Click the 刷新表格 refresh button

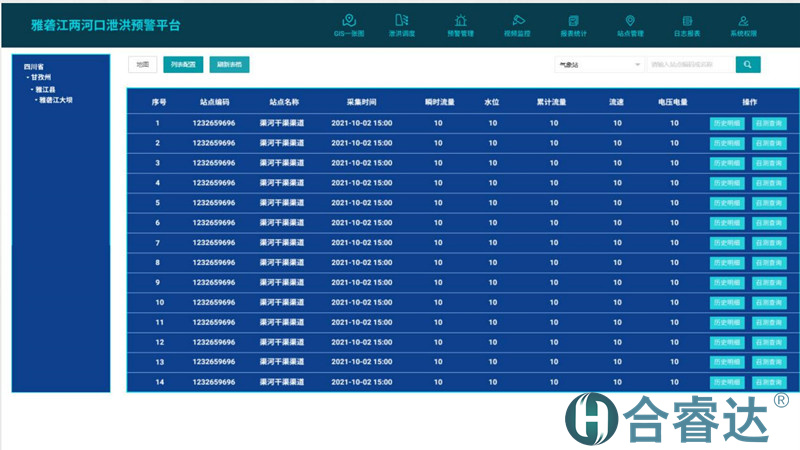tap(229, 64)
